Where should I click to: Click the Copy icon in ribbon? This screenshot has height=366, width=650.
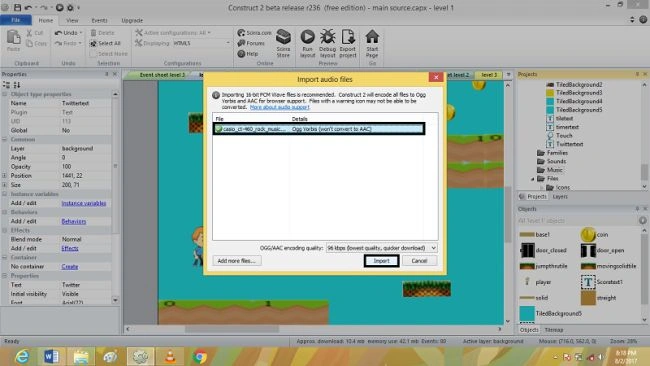pos(29,43)
